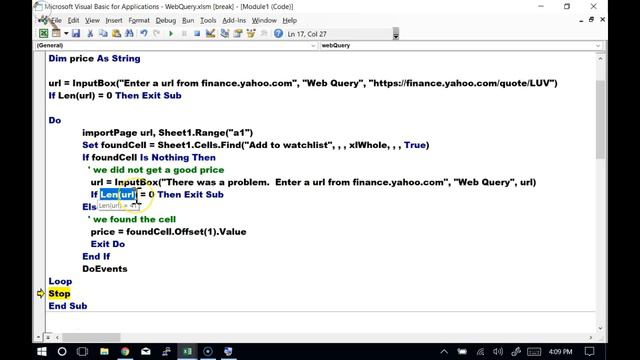This screenshot has height=360, width=640.
Task: Click the Break pause icon
Action: 184,33
